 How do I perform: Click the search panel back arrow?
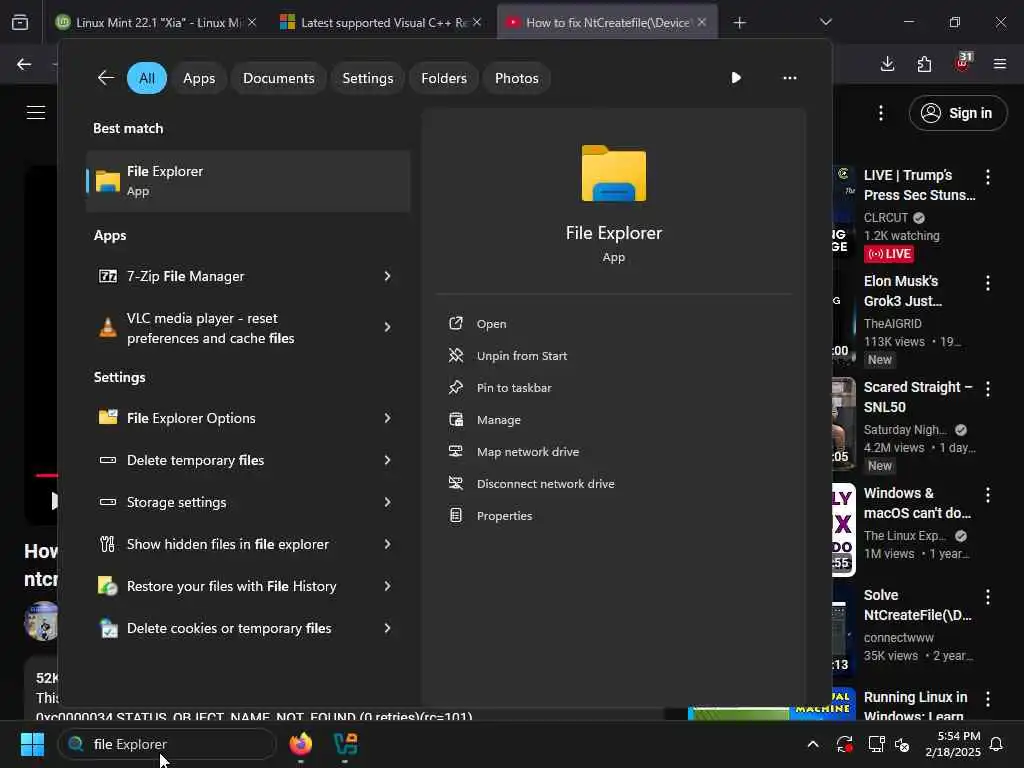tap(106, 78)
